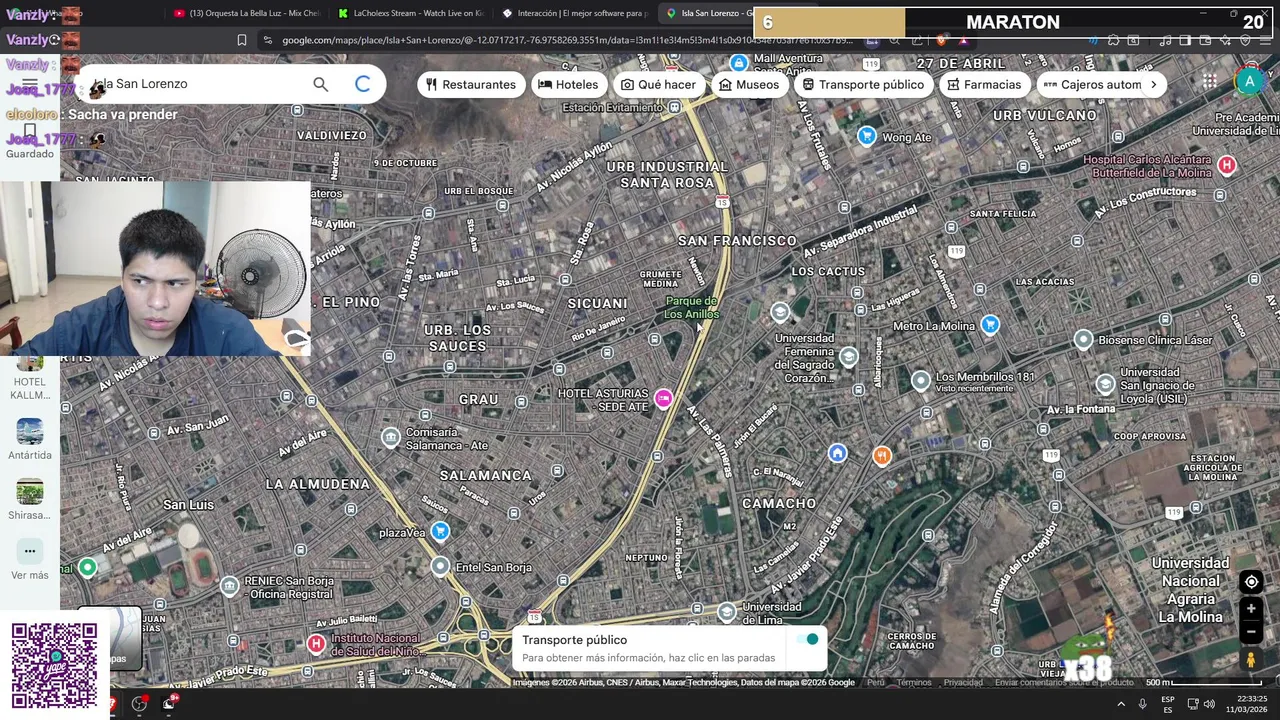
Task: Pick the Street View pegman
Action: pos(1251,660)
